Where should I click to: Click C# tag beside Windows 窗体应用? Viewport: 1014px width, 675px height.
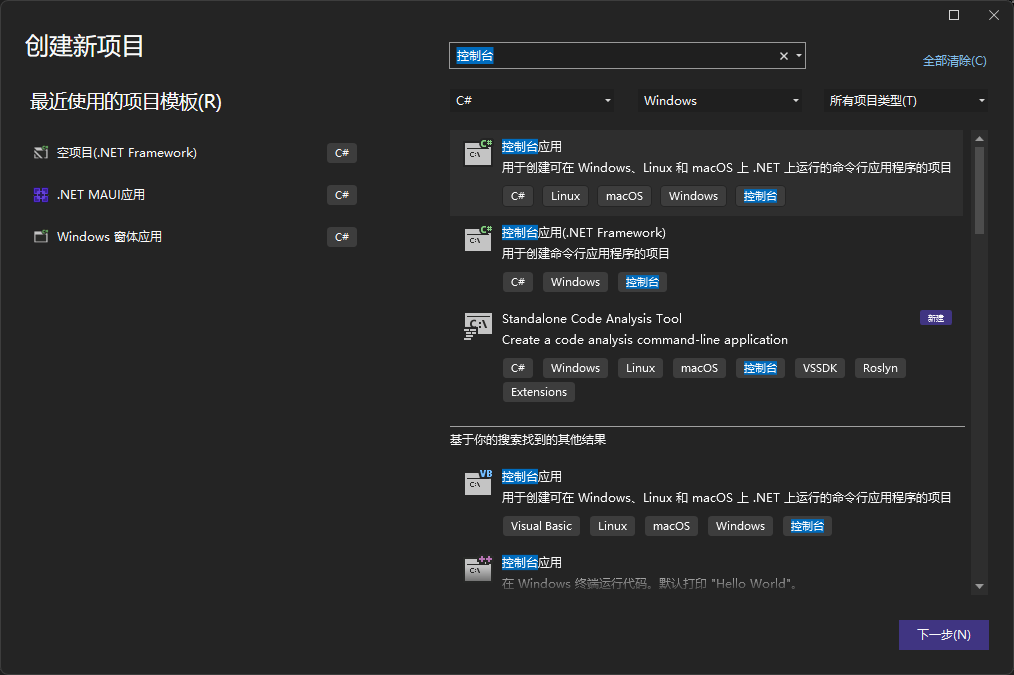click(342, 237)
